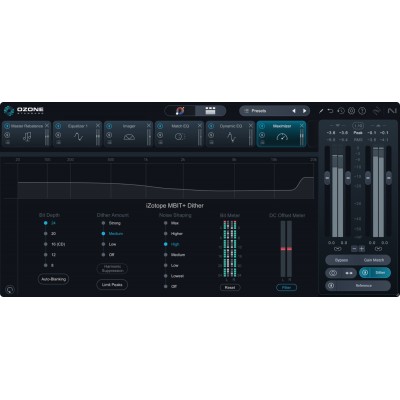400x400 pixels.
Task: Click the Native Instruments logo
Action: (392, 111)
